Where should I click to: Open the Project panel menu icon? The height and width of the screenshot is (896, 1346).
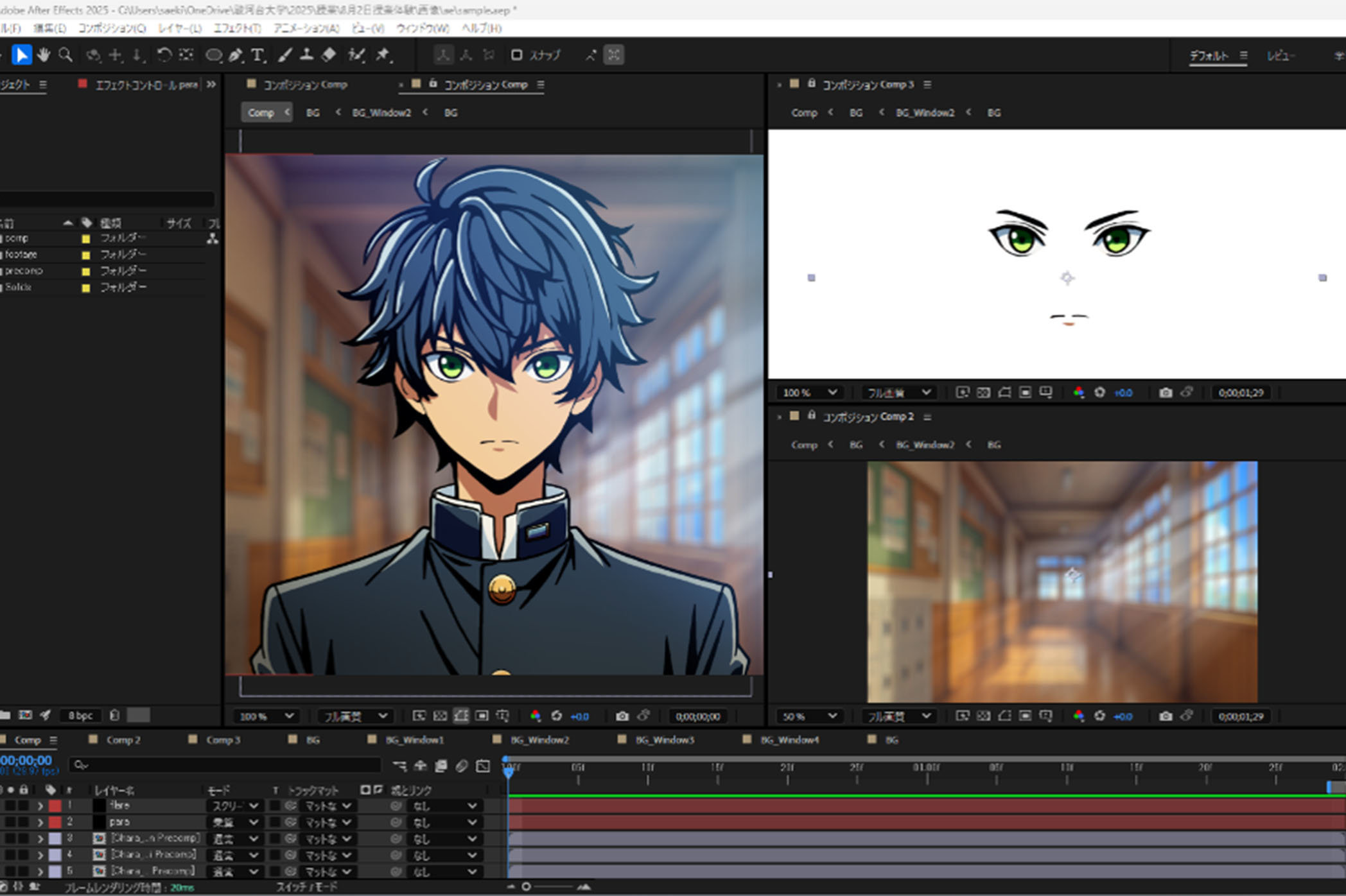(43, 84)
